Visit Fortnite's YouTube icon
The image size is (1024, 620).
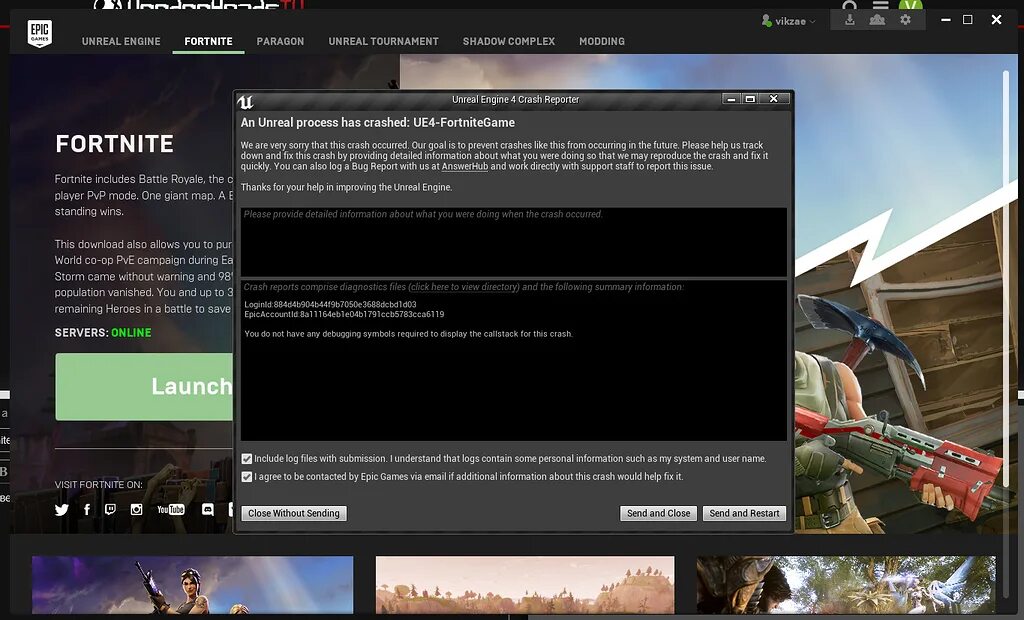pyautogui.click(x=171, y=510)
